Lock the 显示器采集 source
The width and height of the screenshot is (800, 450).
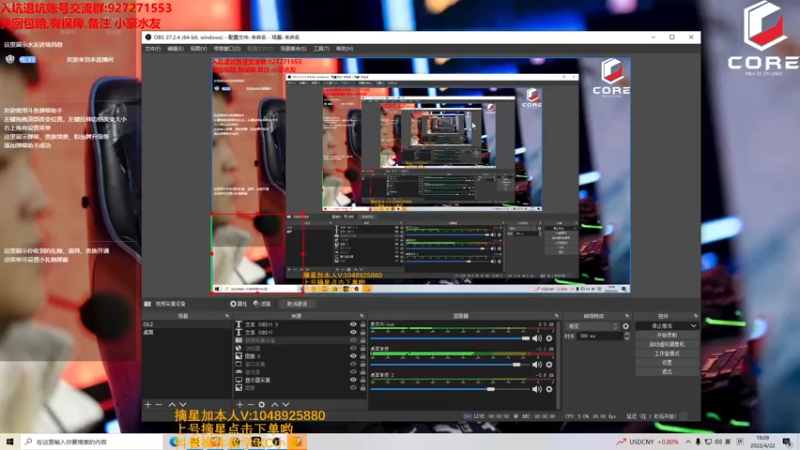pos(363,380)
